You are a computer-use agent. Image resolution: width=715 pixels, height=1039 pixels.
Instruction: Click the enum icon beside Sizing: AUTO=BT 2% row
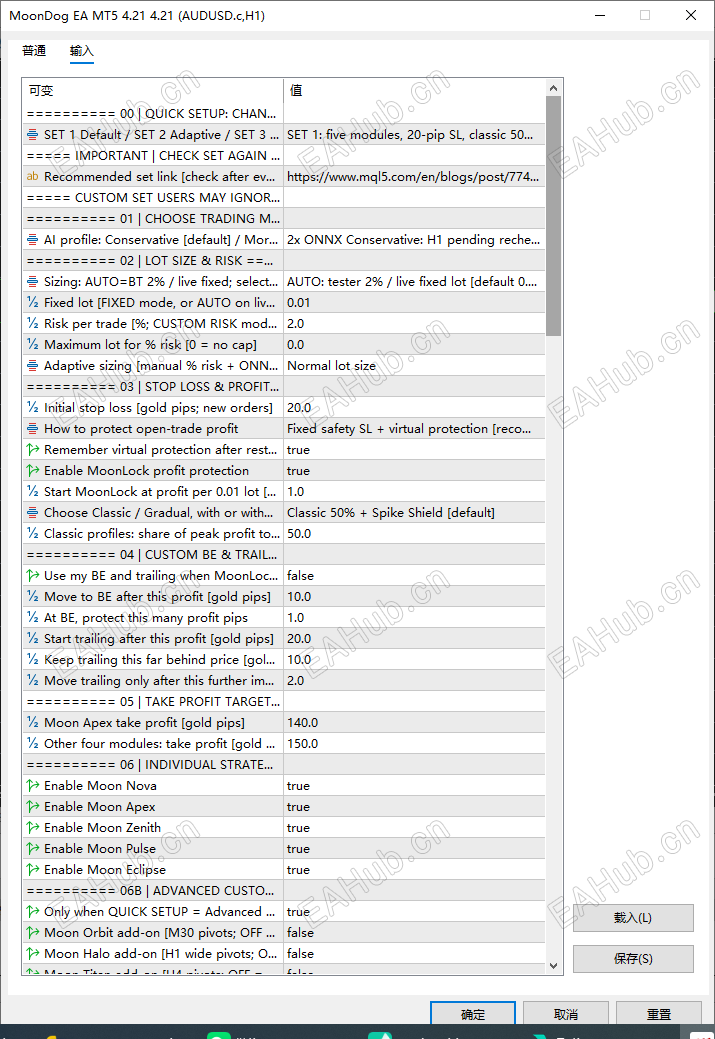[x=32, y=282]
